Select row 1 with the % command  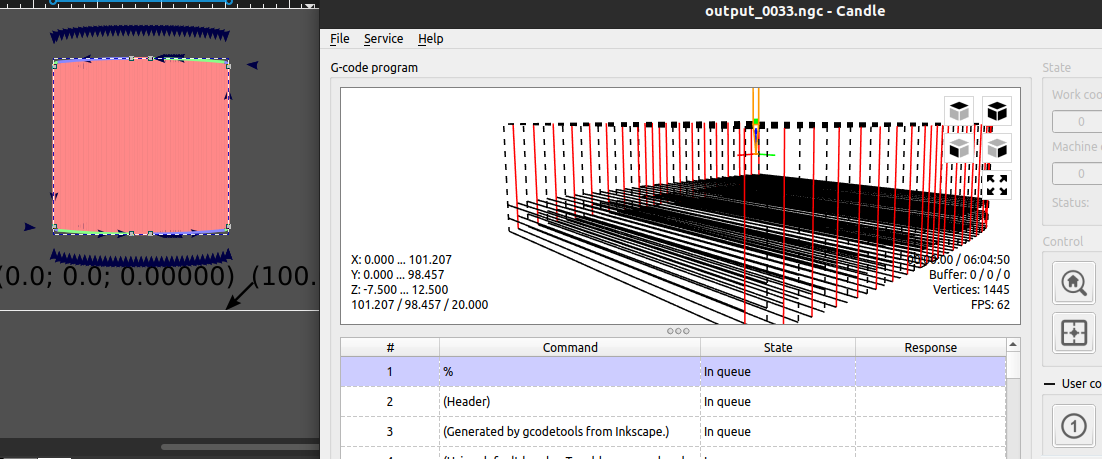click(x=673, y=372)
